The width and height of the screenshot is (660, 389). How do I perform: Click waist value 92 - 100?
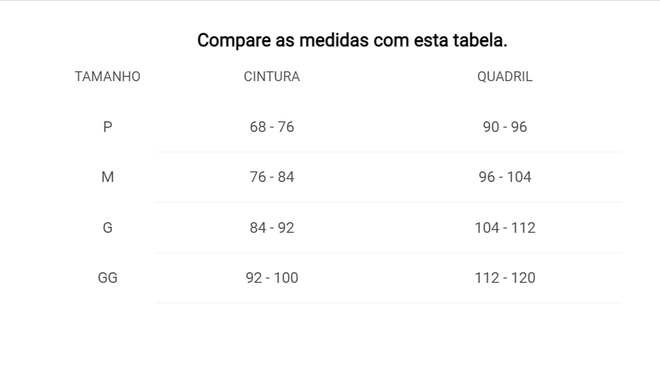coord(271,278)
